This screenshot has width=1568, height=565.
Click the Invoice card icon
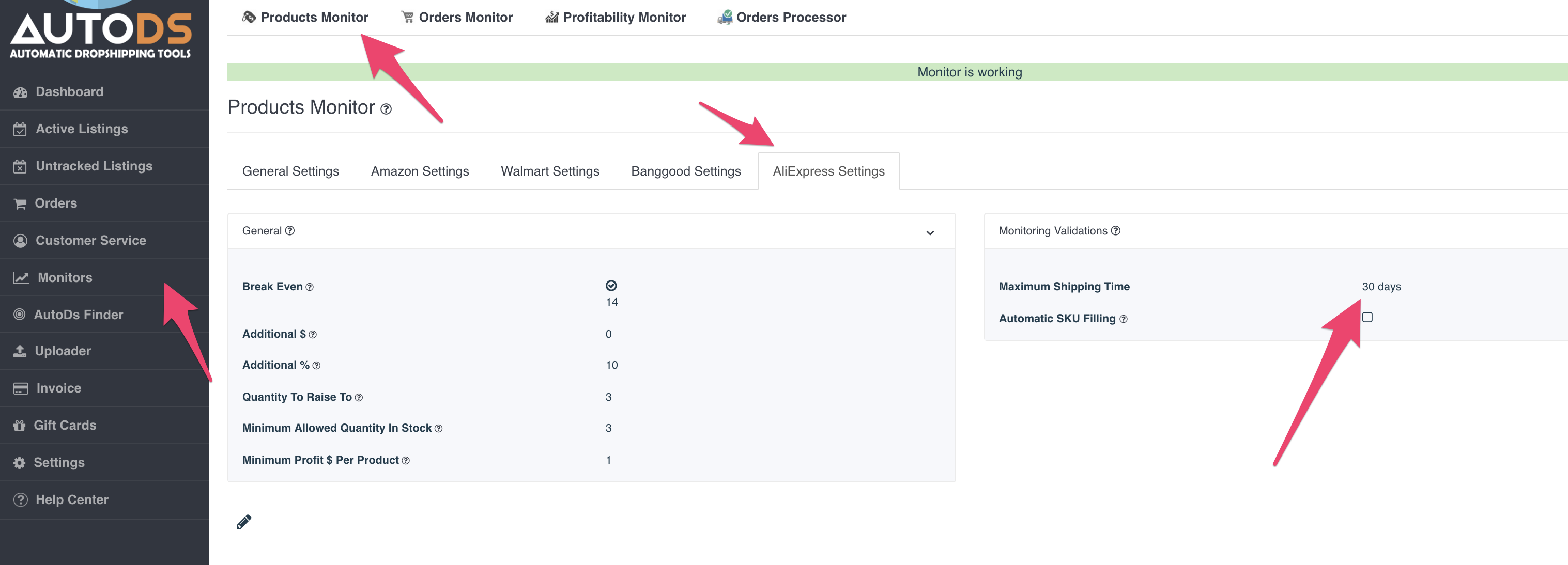pos(21,388)
